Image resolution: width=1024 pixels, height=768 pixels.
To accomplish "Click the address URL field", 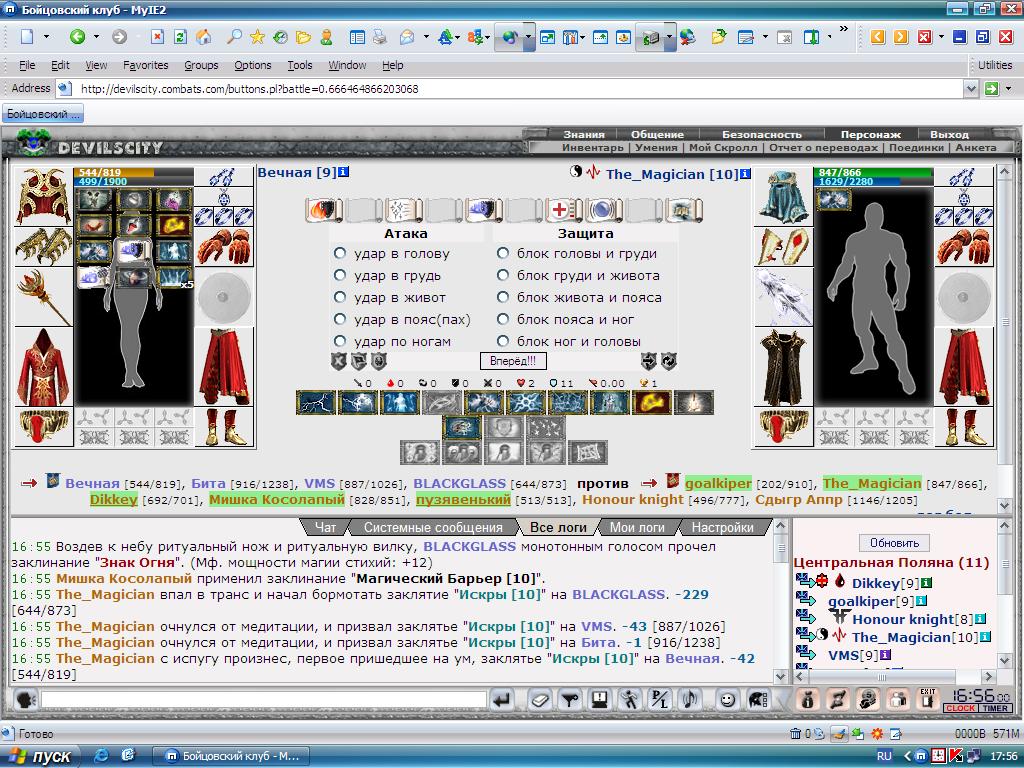I will click(x=519, y=88).
